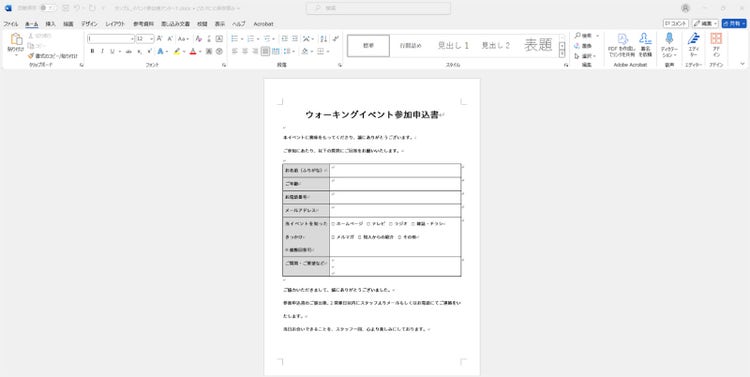The width and height of the screenshot is (750, 377).
Task: Click the increase indent icon
Action: [x=295, y=39]
